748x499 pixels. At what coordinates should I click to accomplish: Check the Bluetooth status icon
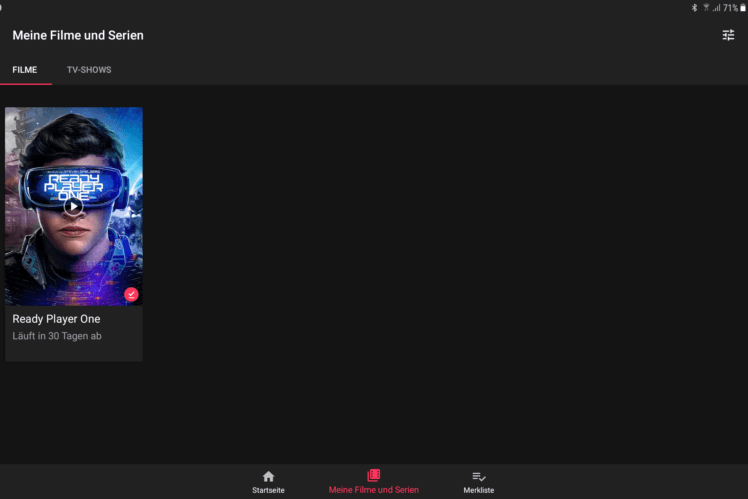695,8
